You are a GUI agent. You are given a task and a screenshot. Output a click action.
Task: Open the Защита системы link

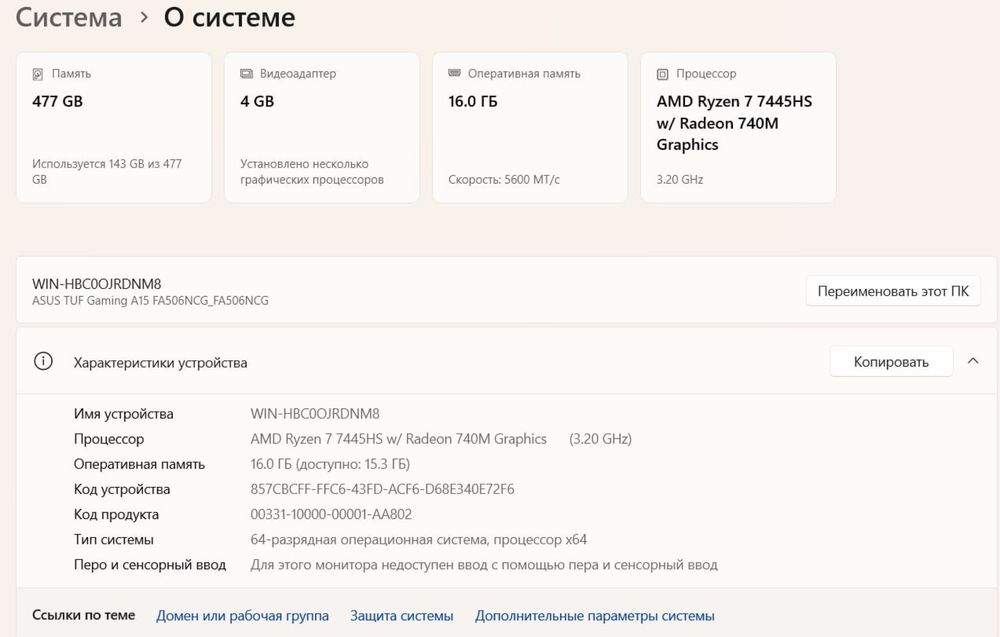click(x=402, y=616)
